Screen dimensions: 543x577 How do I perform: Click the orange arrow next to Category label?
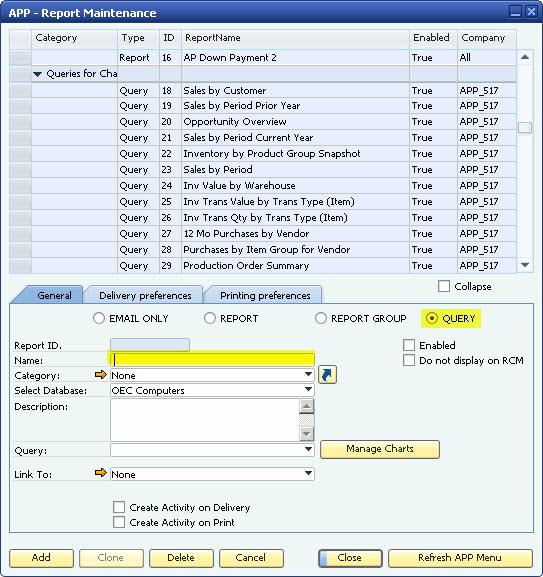tap(100, 375)
